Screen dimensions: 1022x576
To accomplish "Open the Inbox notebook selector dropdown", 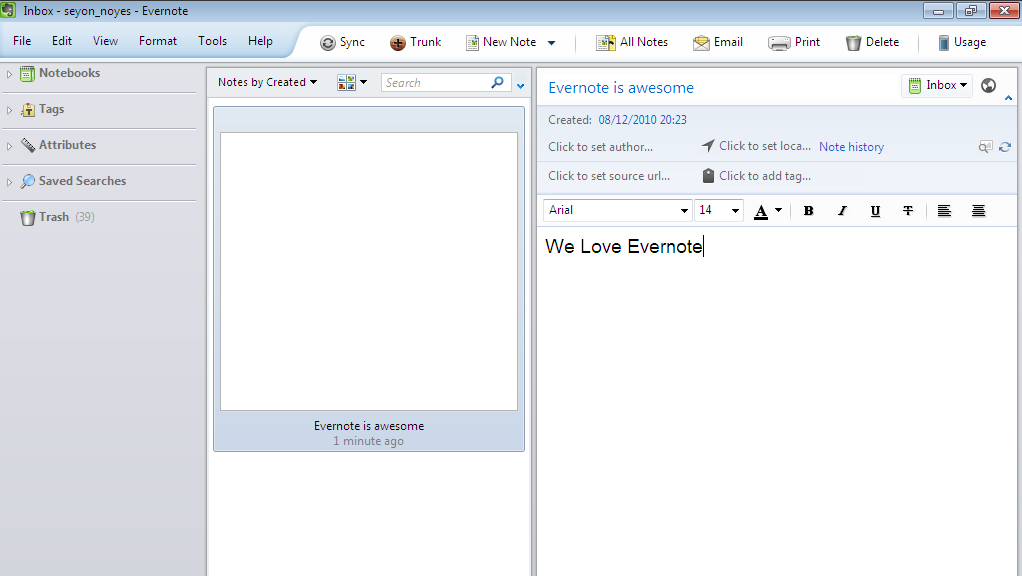I will (x=937, y=85).
